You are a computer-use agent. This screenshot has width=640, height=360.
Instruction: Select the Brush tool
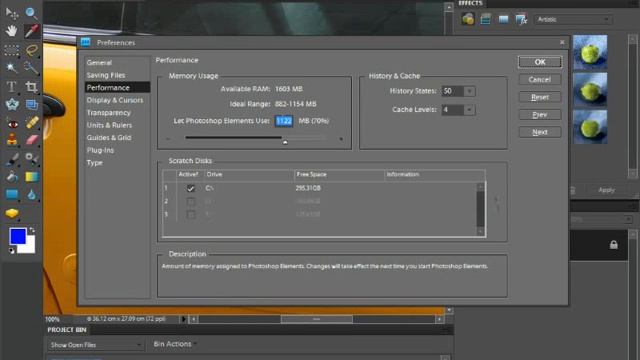tap(12, 158)
